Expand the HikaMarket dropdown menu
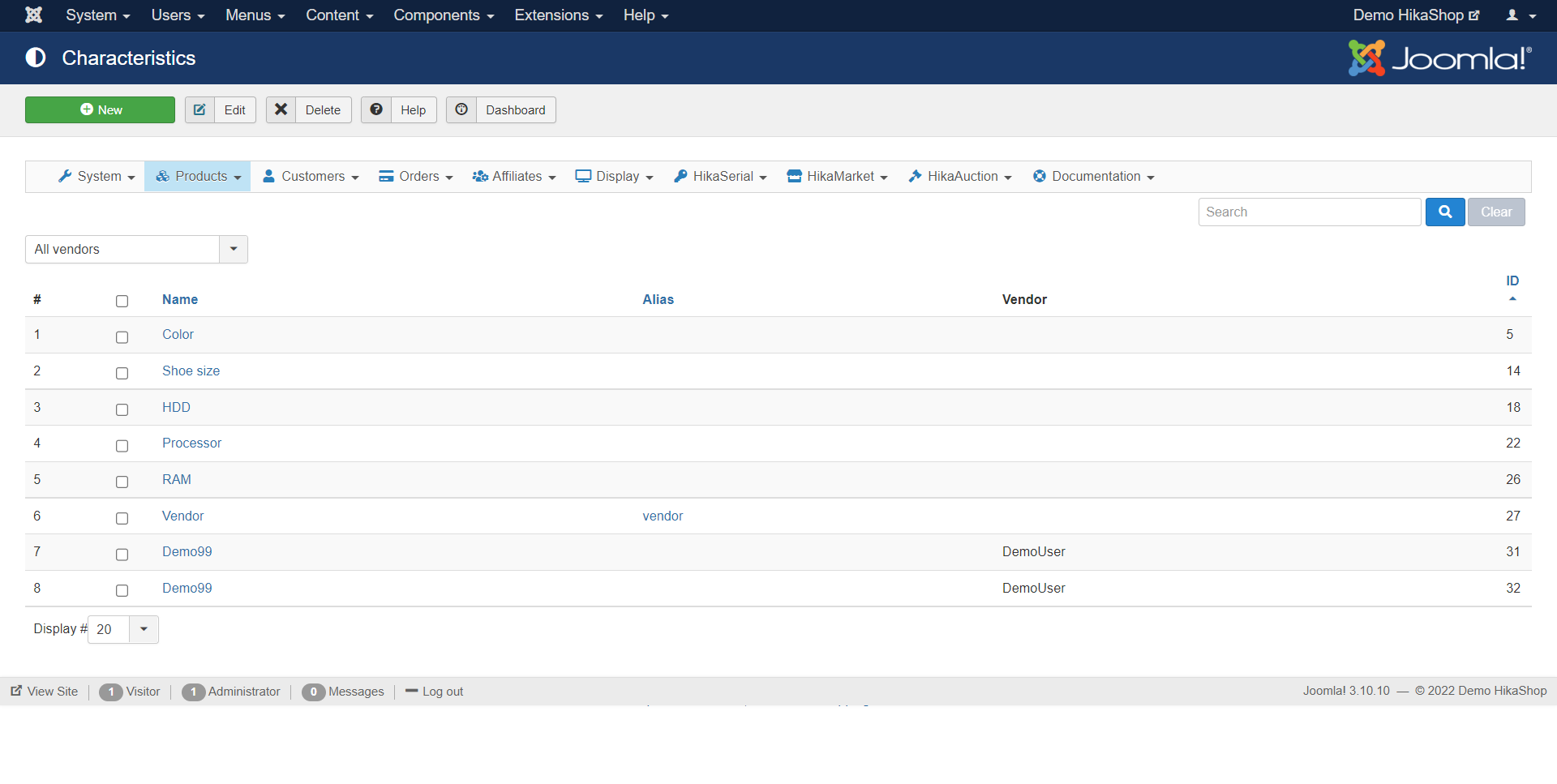This screenshot has width=1557, height=784. tap(838, 176)
